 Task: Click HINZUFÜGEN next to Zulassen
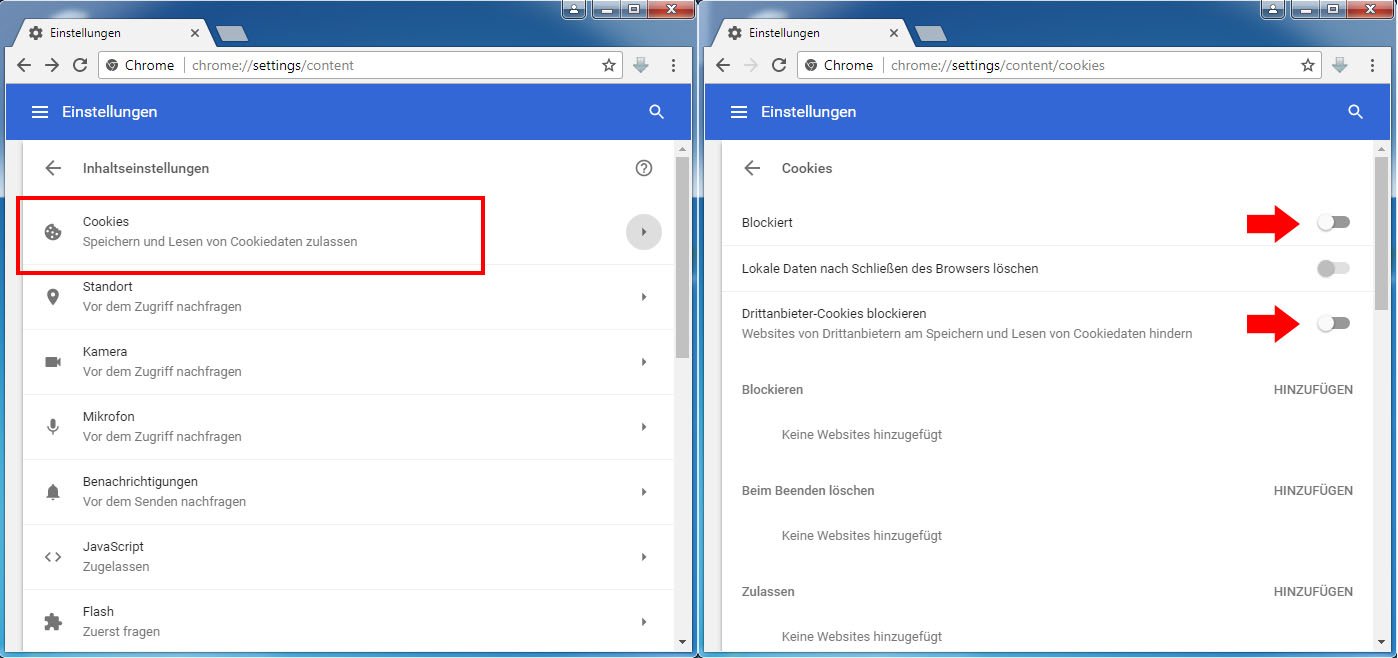pos(1313,592)
